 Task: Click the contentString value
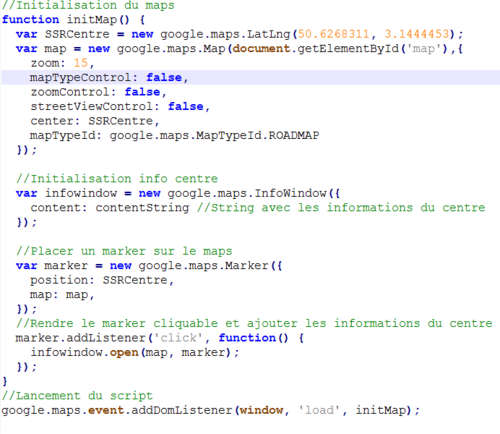pyautogui.click(x=142, y=208)
